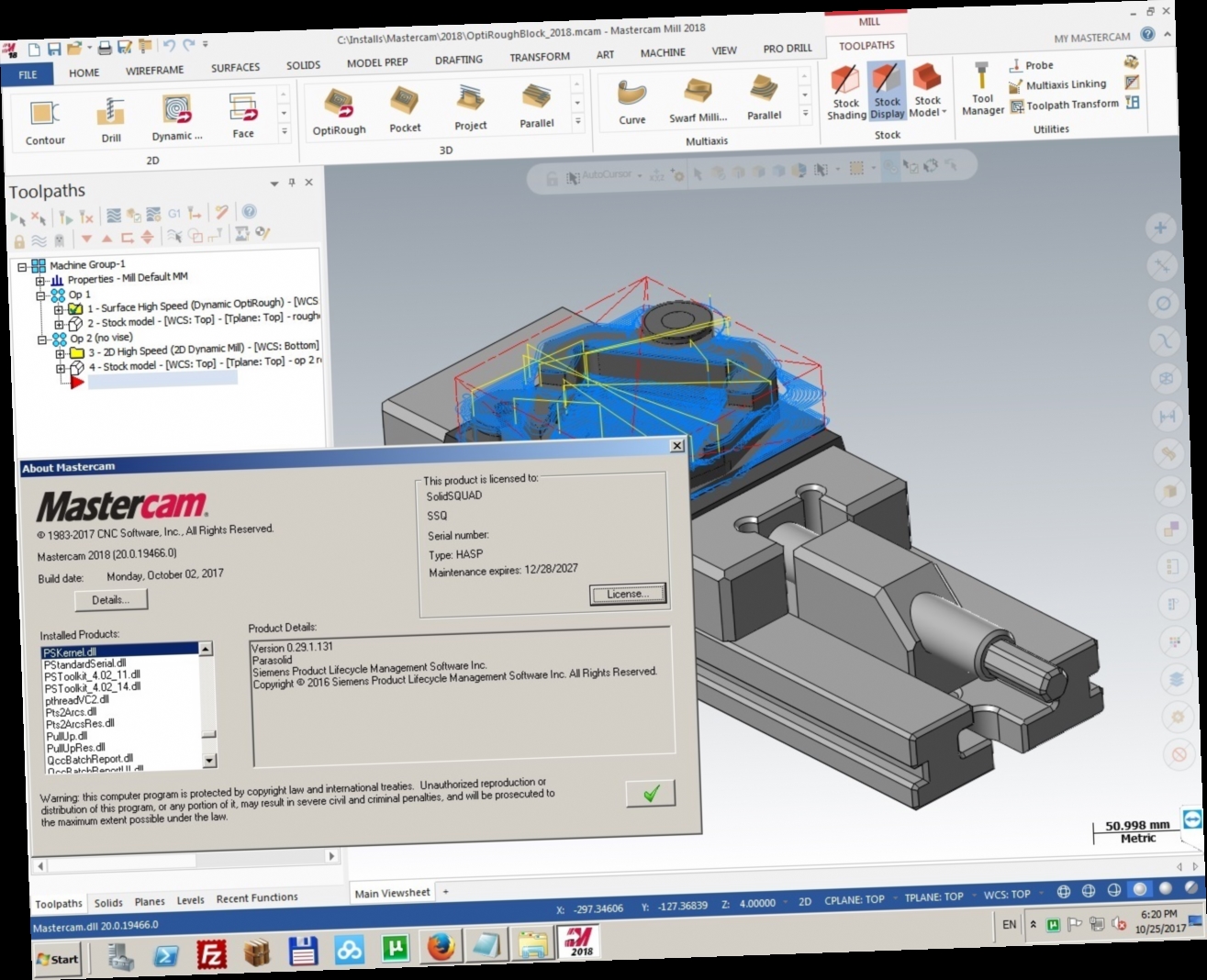Viewport: 1207px width, 980px height.
Task: Collapse the Op 1 toolpath group
Action: pyautogui.click(x=40, y=295)
